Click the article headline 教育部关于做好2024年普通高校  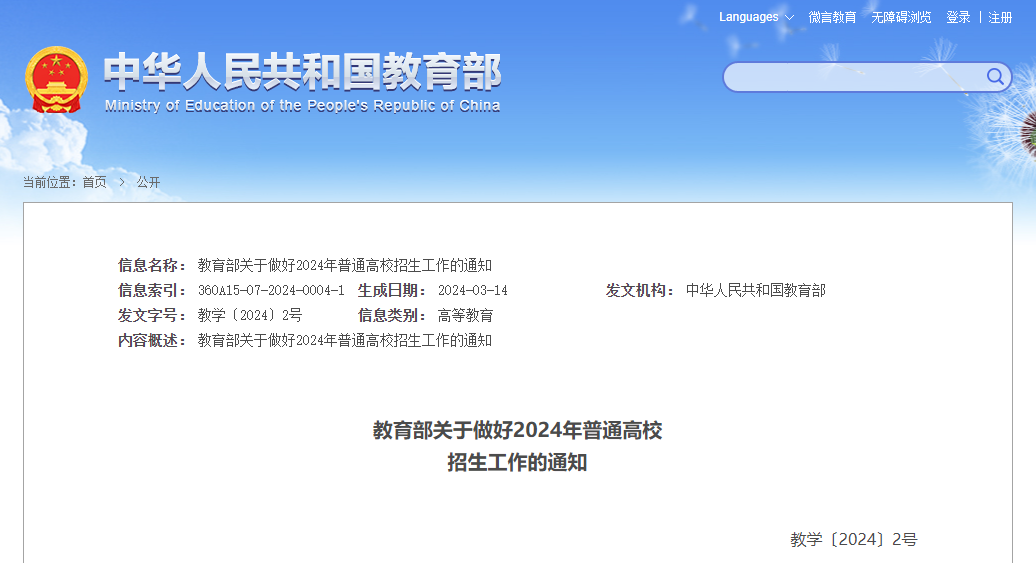tap(517, 430)
